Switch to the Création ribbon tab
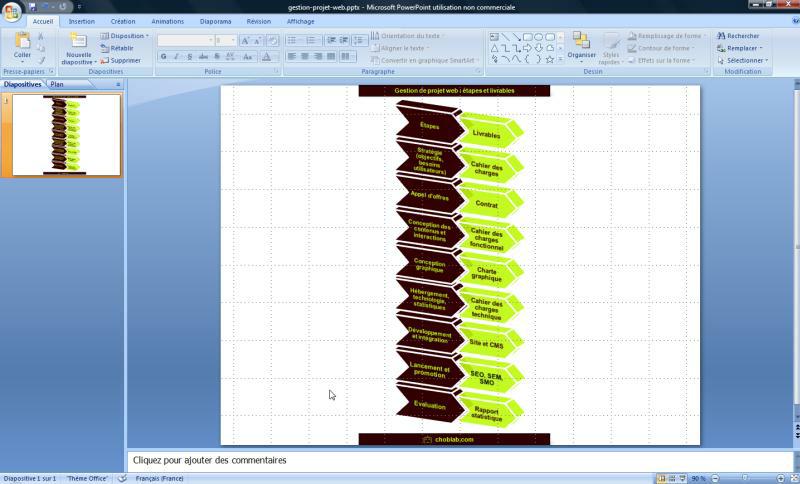The width and height of the screenshot is (800, 484). (123, 21)
